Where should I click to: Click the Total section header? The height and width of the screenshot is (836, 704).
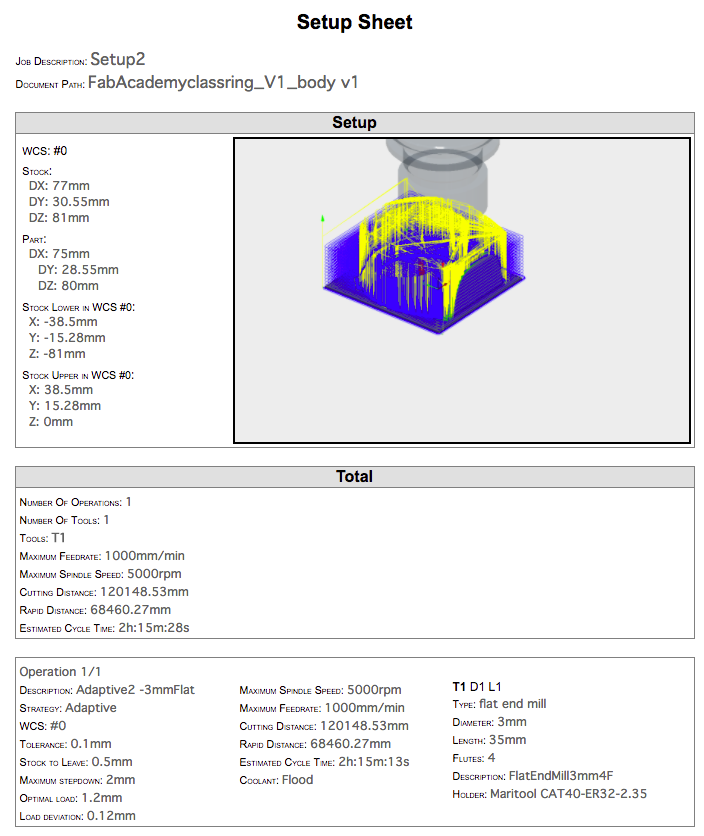355,477
